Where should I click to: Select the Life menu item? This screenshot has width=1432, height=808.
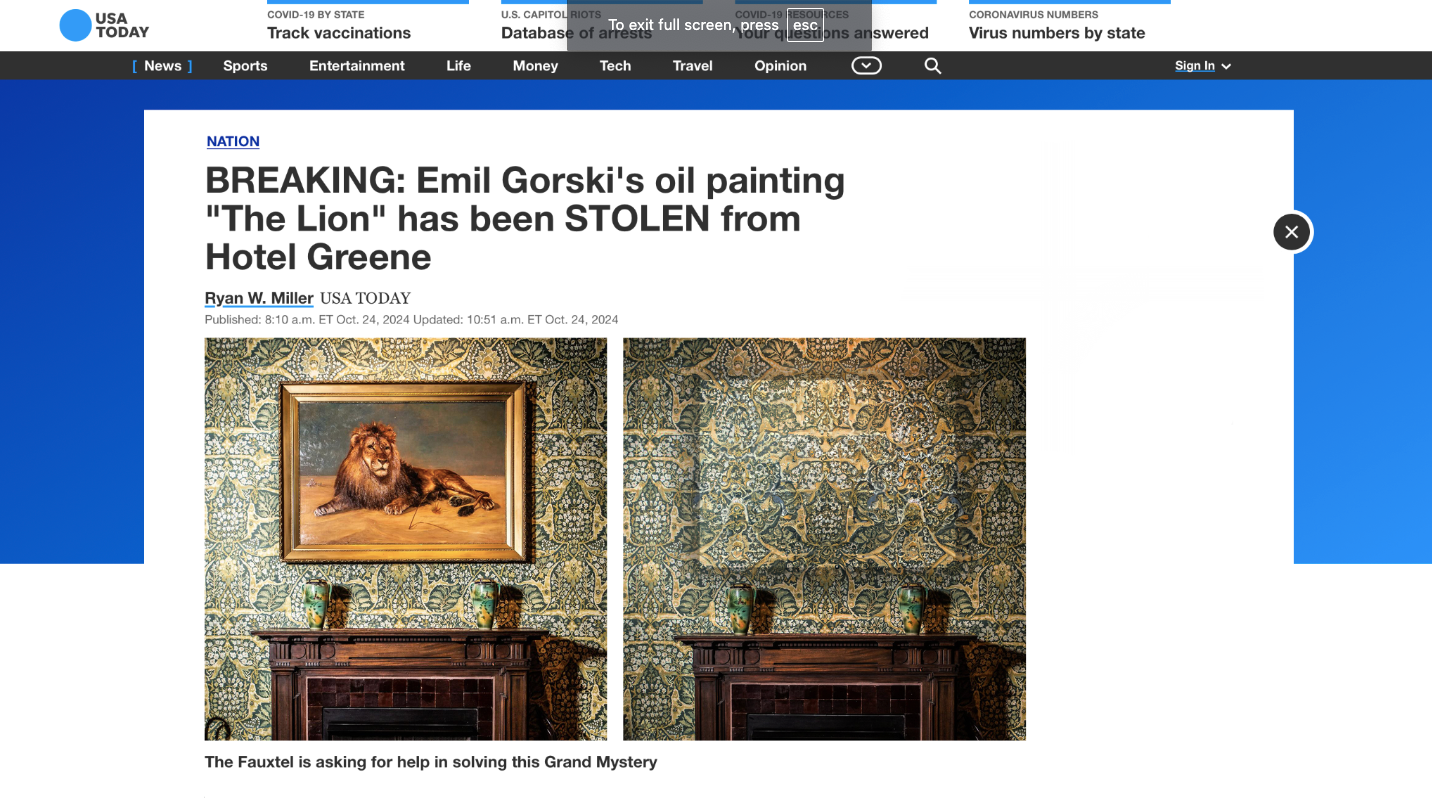click(x=458, y=66)
